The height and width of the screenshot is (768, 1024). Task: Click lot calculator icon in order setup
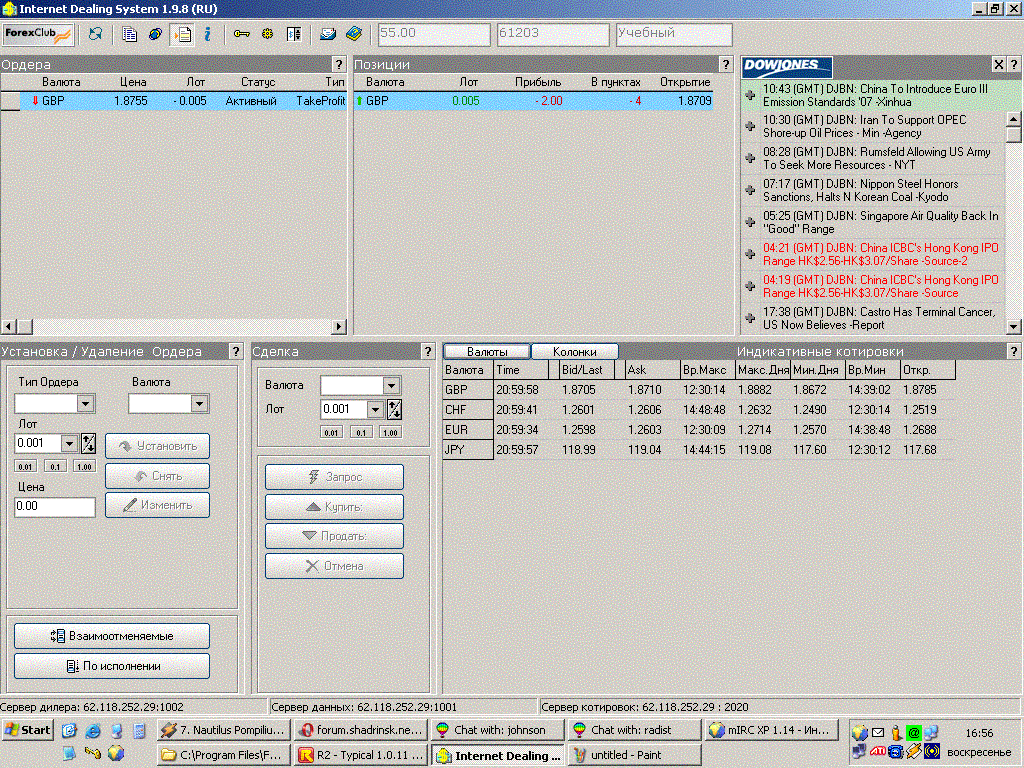88,443
